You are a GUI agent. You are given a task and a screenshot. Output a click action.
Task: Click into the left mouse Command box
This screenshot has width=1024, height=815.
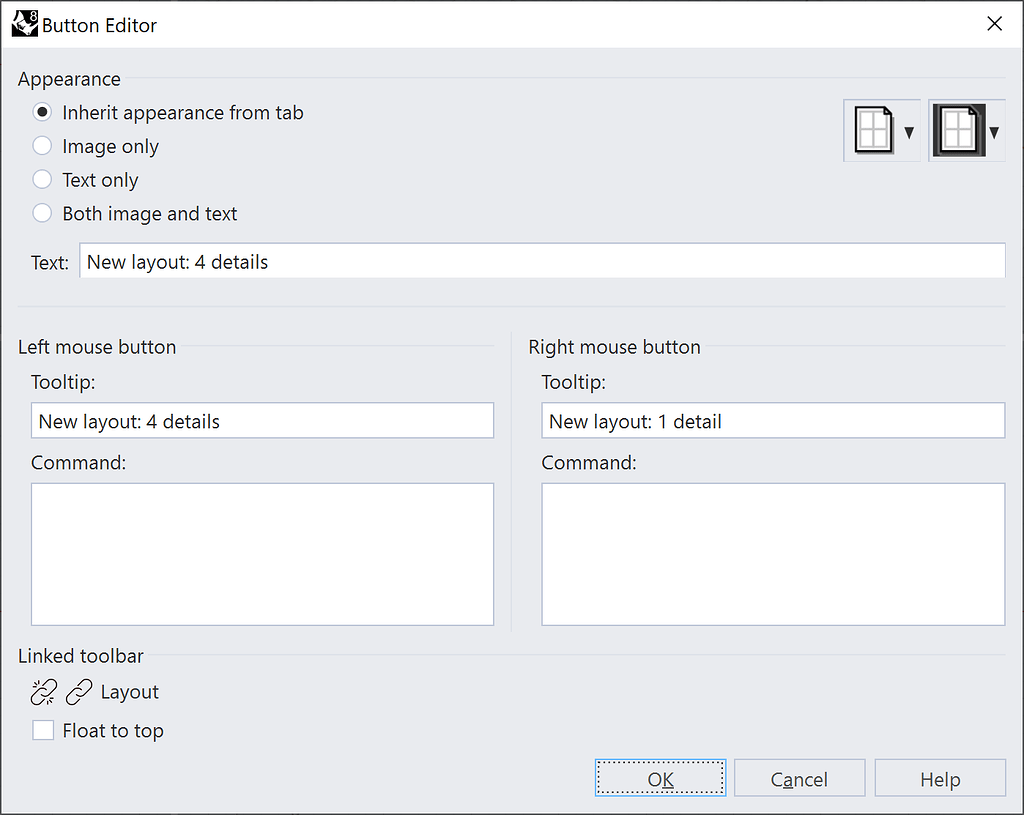[x=262, y=554]
